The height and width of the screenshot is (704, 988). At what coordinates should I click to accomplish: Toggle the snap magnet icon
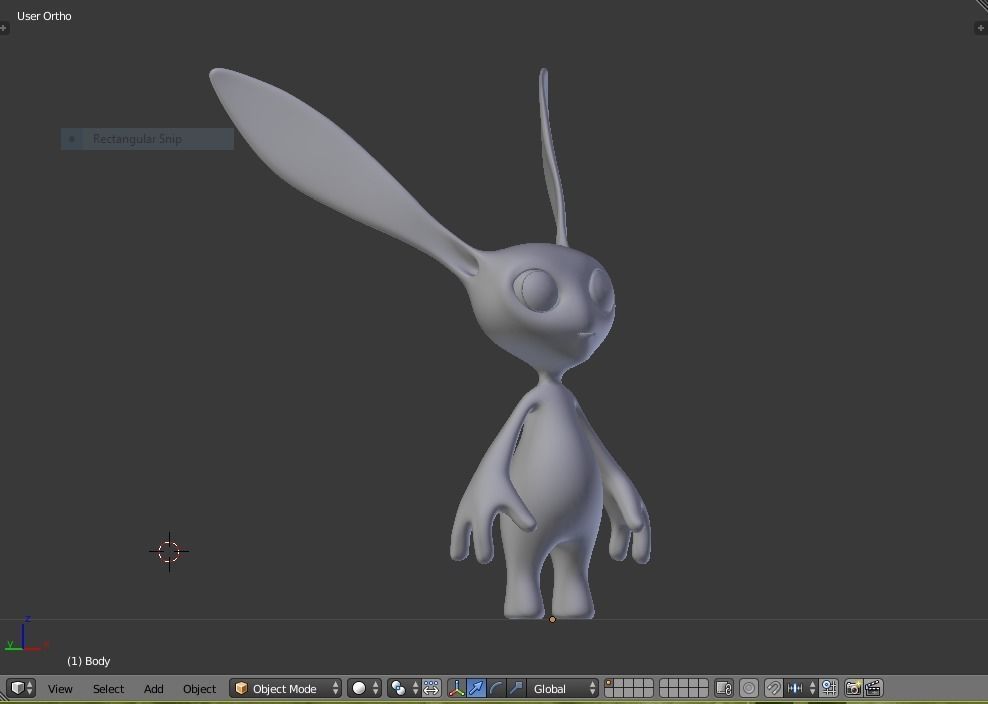(773, 688)
